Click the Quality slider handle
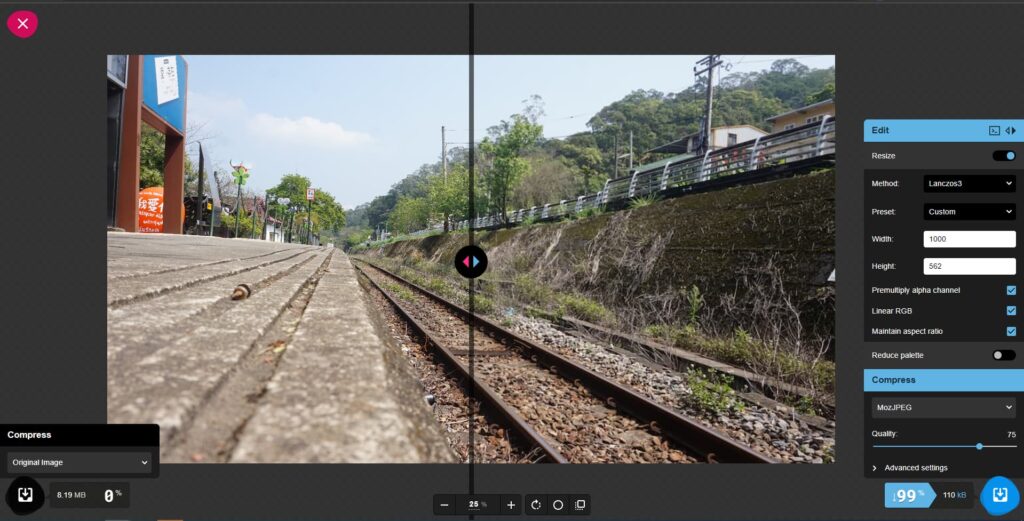Viewport: 1024px width, 521px height. click(979, 447)
